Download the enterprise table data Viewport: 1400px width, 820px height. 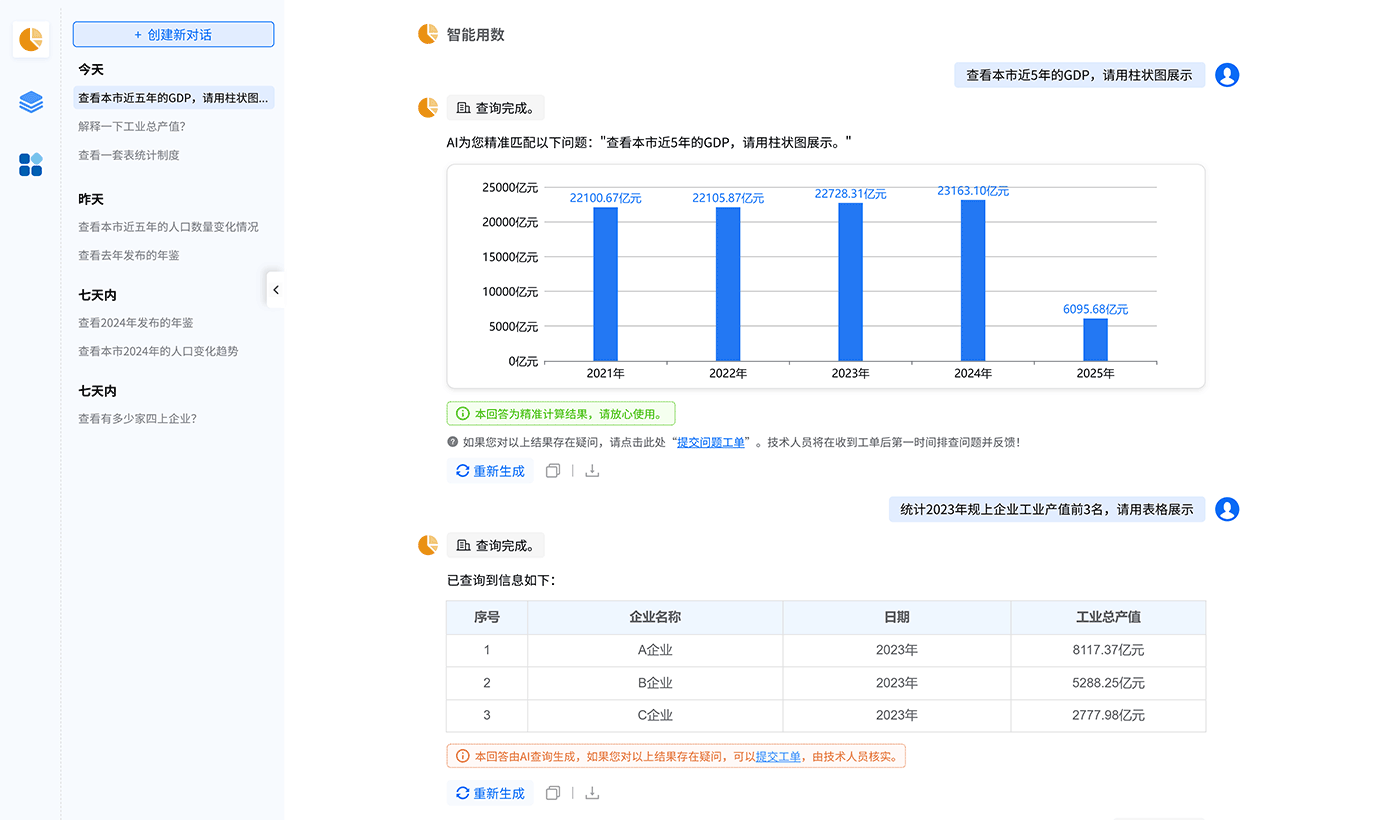click(591, 792)
